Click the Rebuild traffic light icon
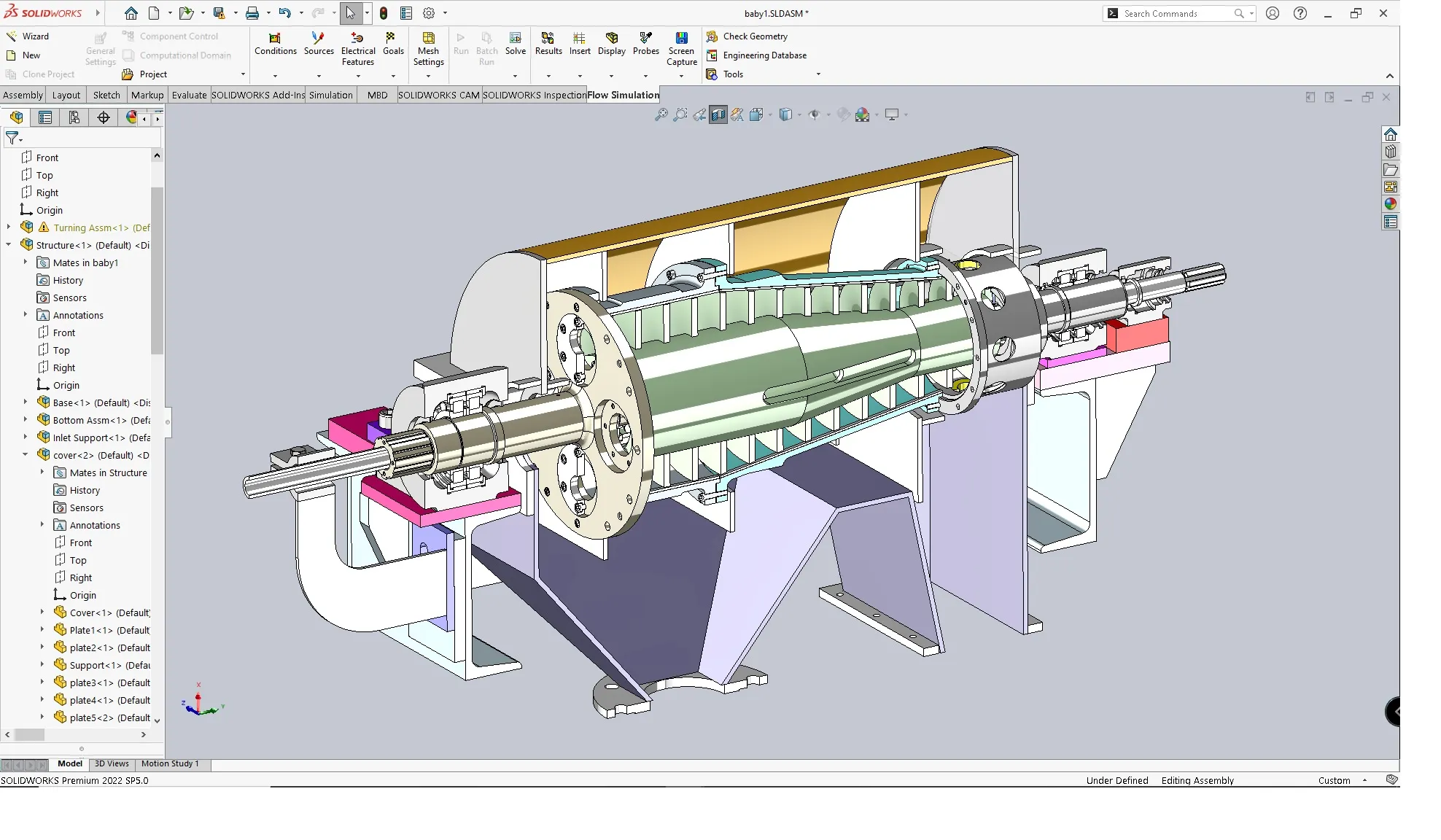 (384, 13)
